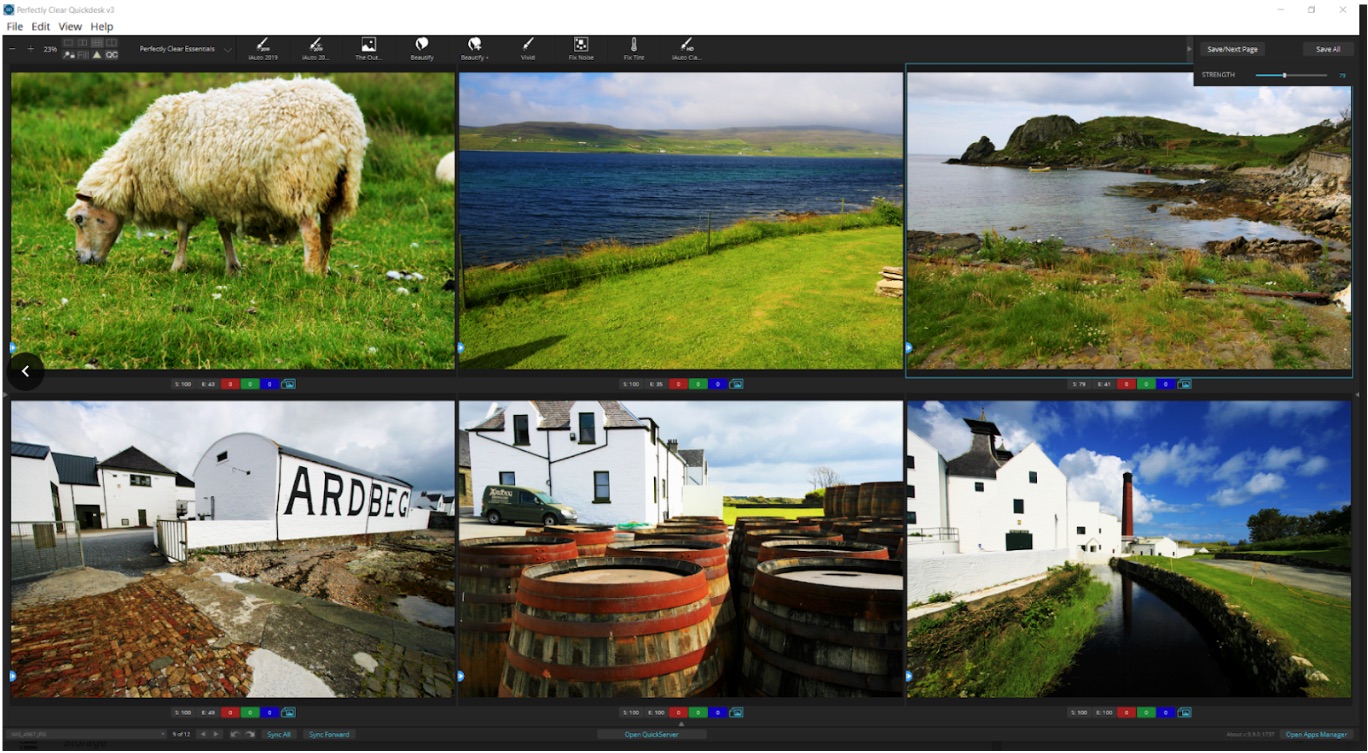The height and width of the screenshot is (753, 1368).
Task: Go to next page of images
Action: [216, 734]
